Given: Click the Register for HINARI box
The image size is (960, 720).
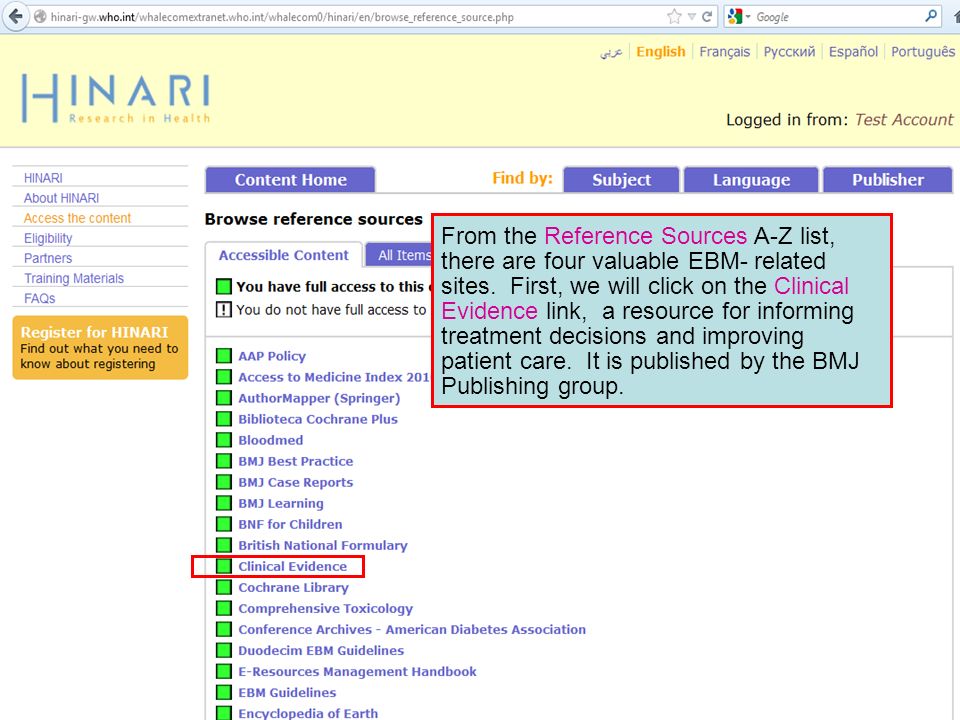Looking at the screenshot, I should click(x=100, y=347).
